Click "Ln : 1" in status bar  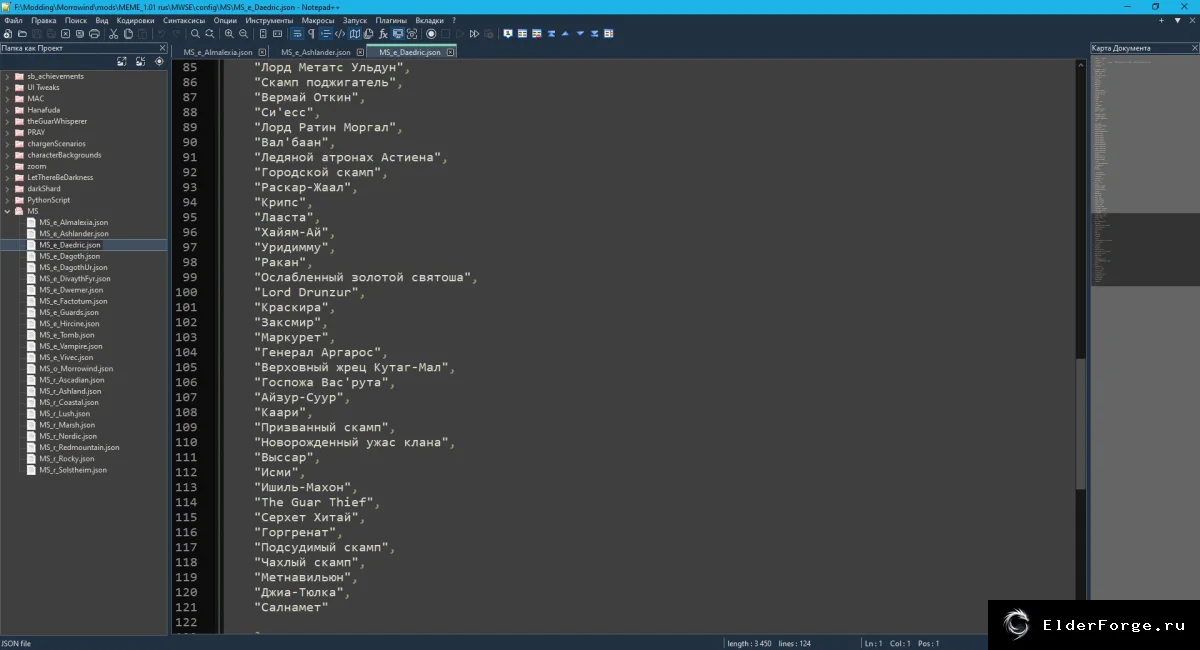coord(874,643)
